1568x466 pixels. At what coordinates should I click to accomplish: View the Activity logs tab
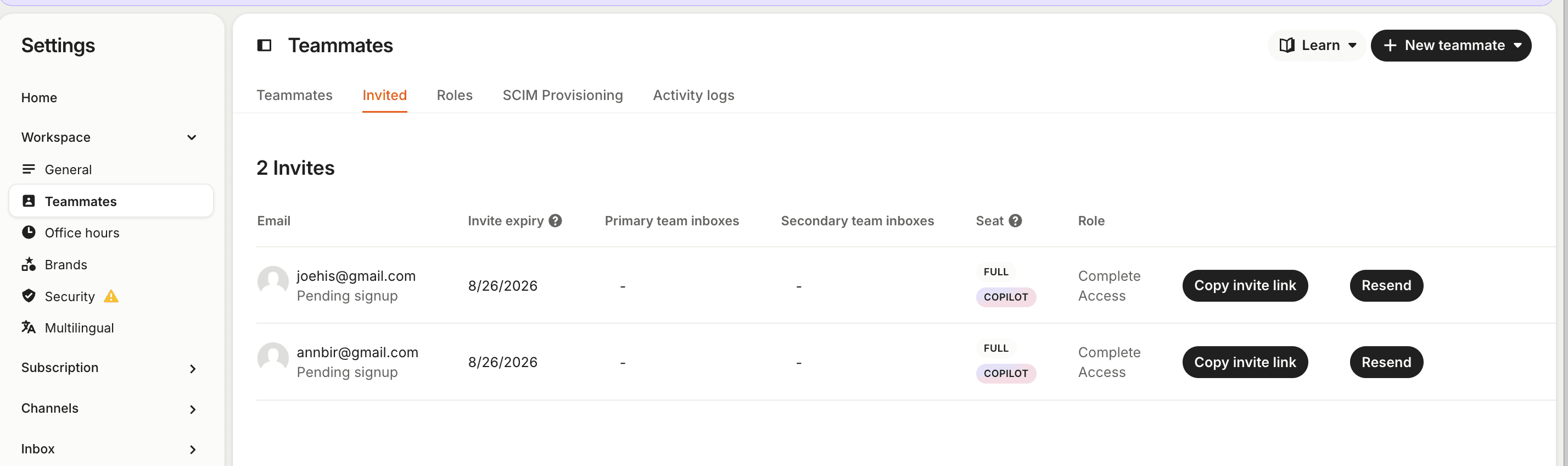point(693,95)
